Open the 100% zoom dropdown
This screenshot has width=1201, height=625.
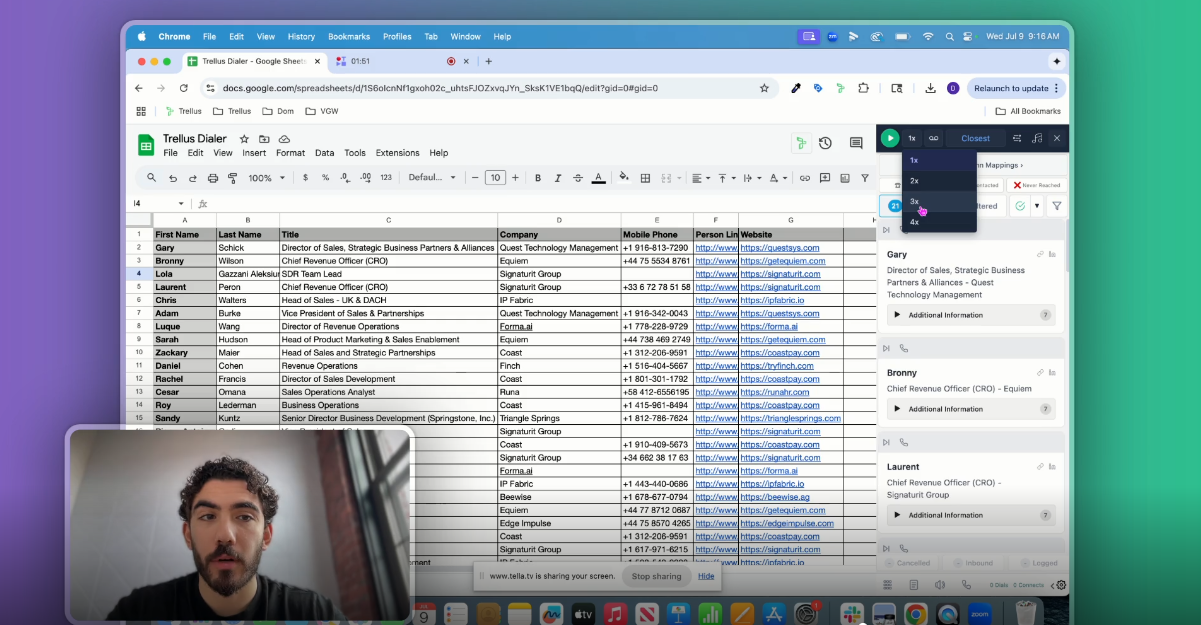click(266, 178)
